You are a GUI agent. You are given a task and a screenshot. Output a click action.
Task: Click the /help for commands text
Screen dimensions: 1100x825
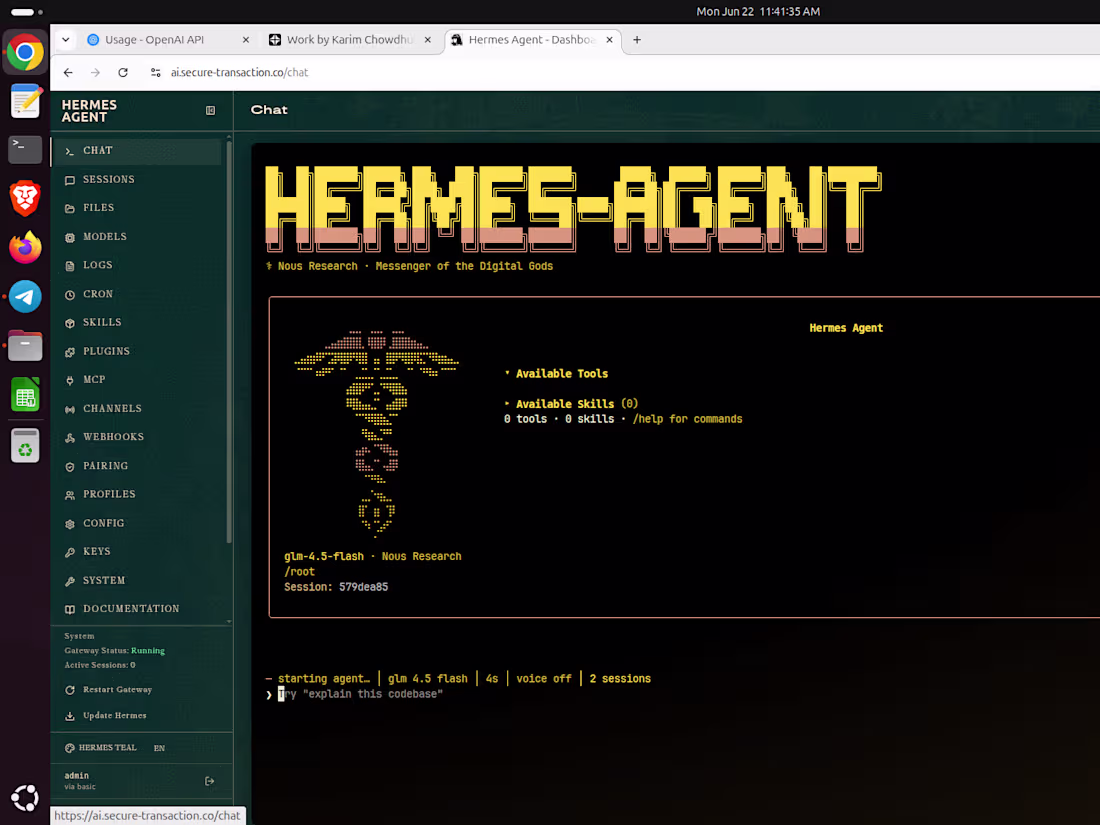(x=688, y=420)
